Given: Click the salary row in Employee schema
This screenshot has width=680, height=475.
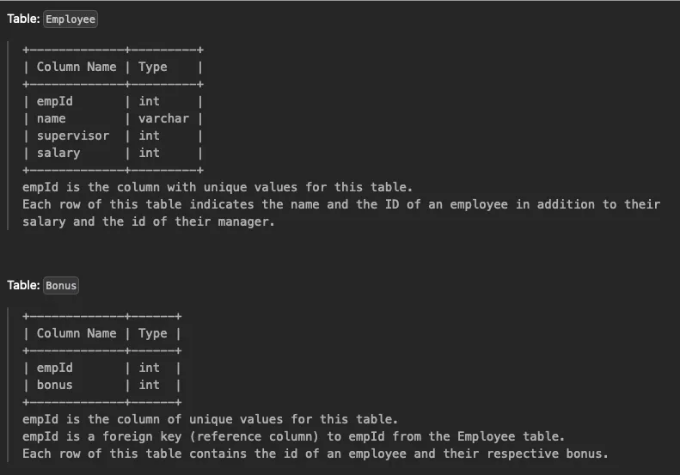Looking at the screenshot, I should coord(113,153).
